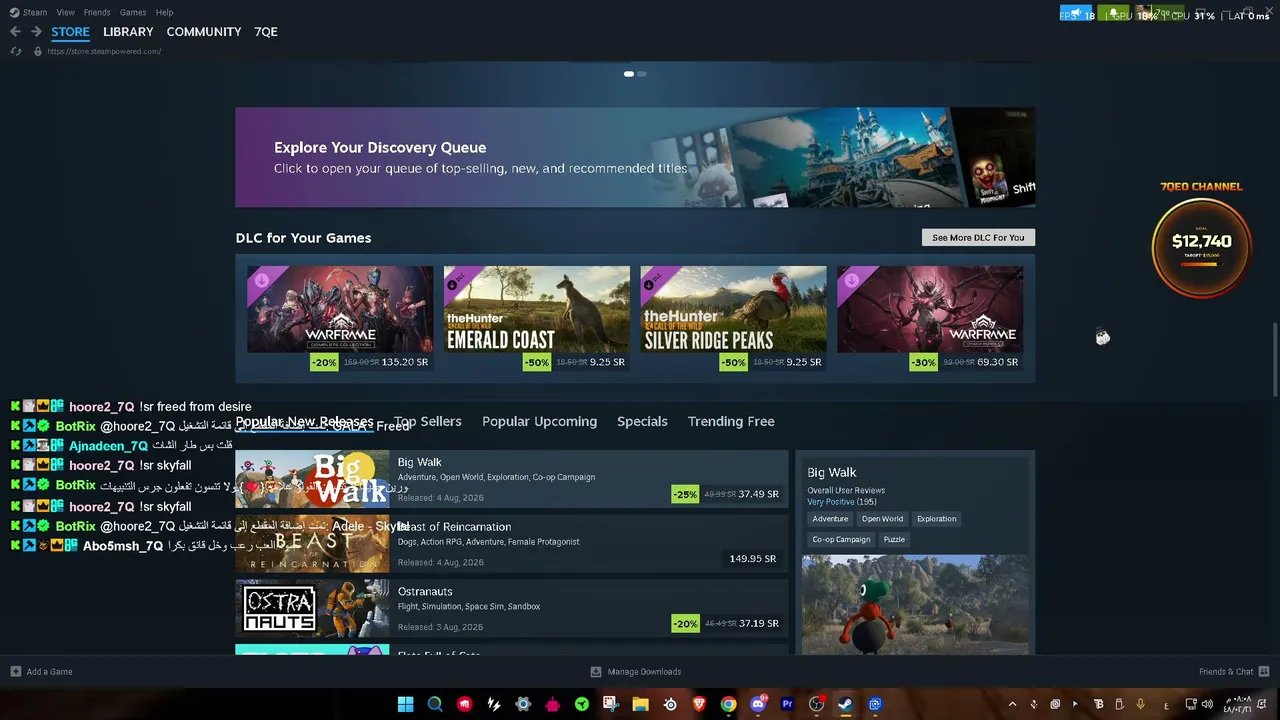
Task: Click the store page vertical scrollbar
Action: click(1275, 360)
